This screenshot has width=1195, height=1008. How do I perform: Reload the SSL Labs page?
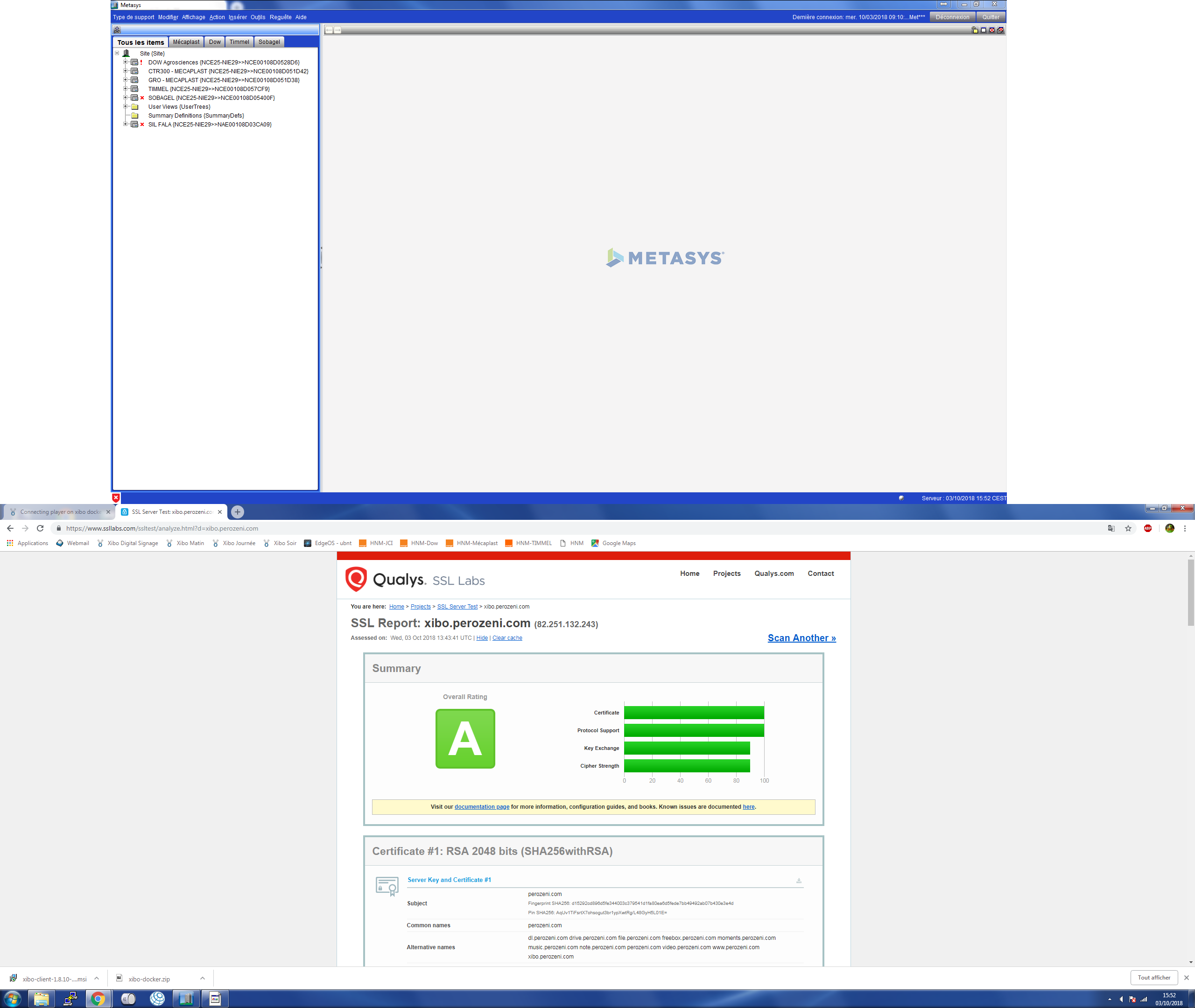(40, 528)
